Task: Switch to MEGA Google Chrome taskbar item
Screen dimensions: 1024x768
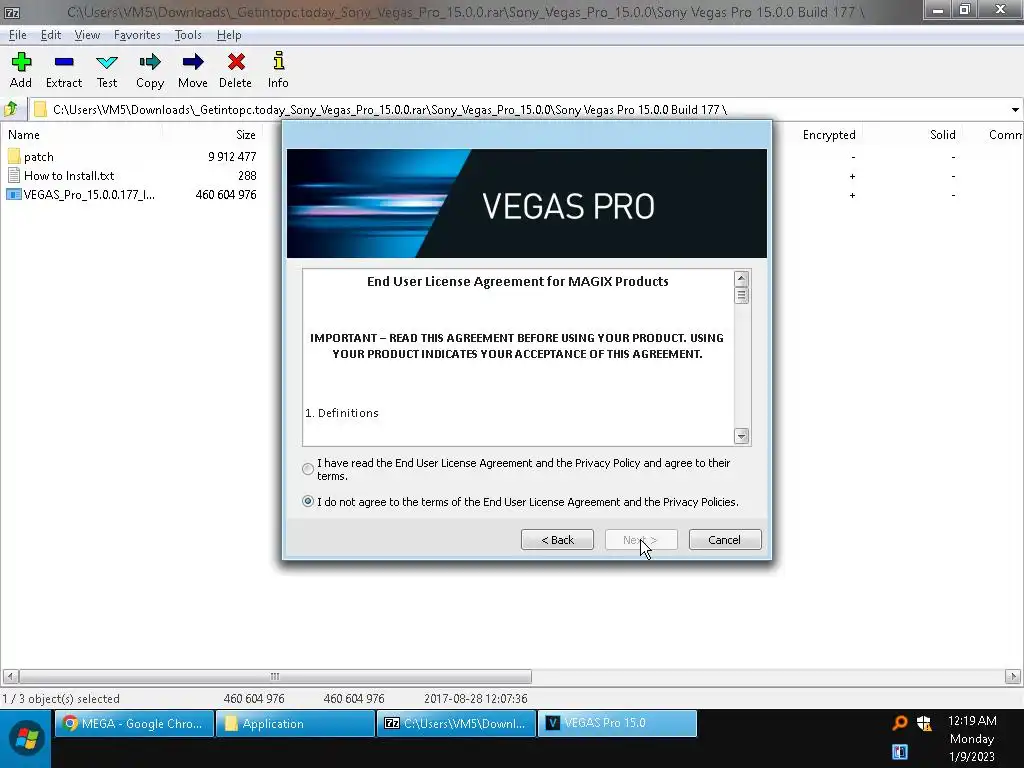Action: coord(135,724)
